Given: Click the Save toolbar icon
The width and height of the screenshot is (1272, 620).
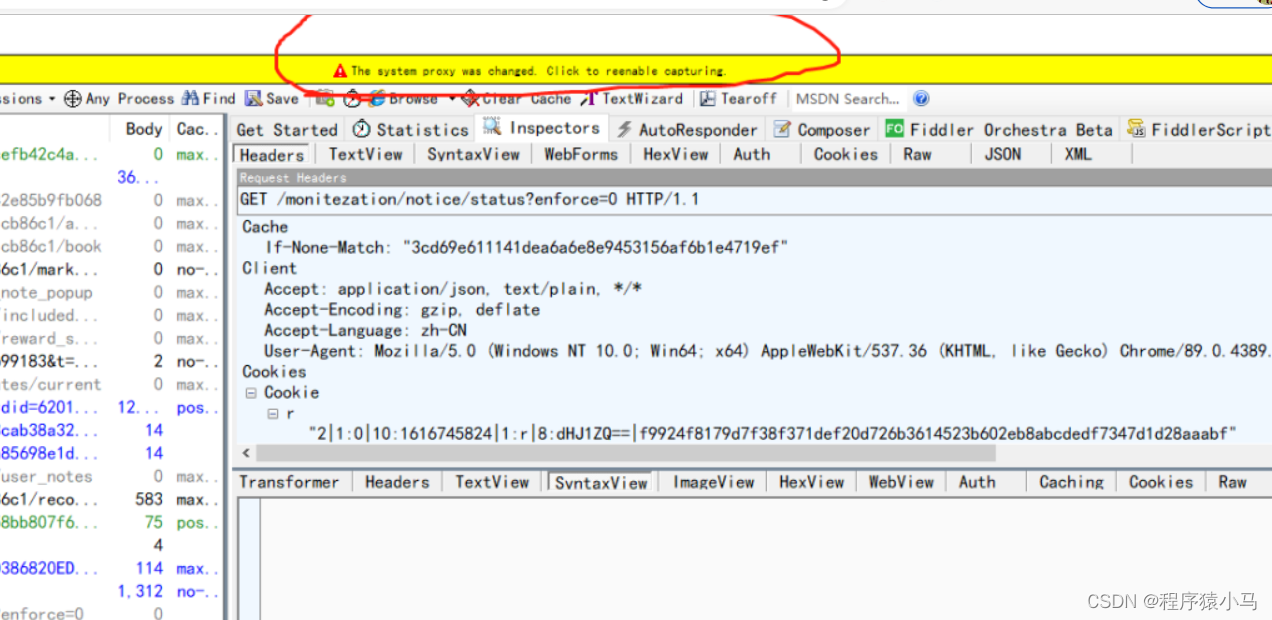Looking at the screenshot, I should click(253, 98).
